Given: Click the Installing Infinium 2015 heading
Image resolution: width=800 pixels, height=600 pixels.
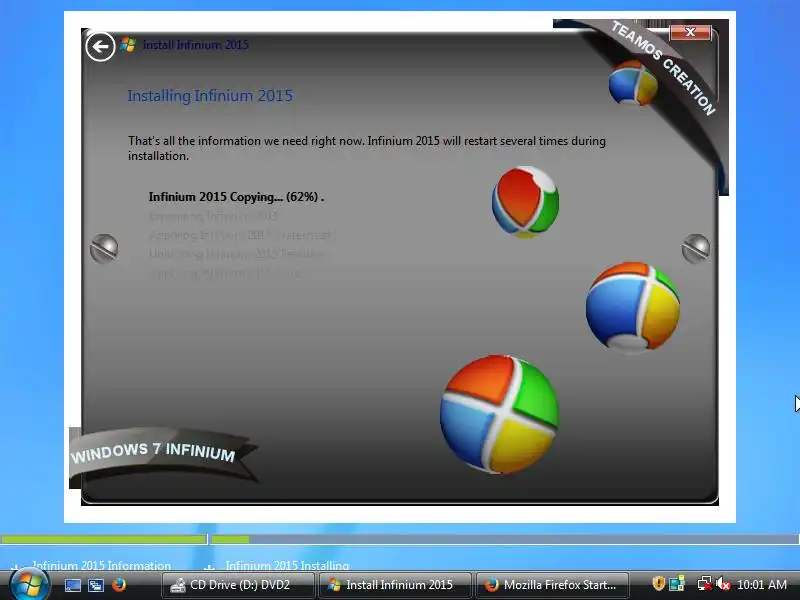Looking at the screenshot, I should click(210, 96).
